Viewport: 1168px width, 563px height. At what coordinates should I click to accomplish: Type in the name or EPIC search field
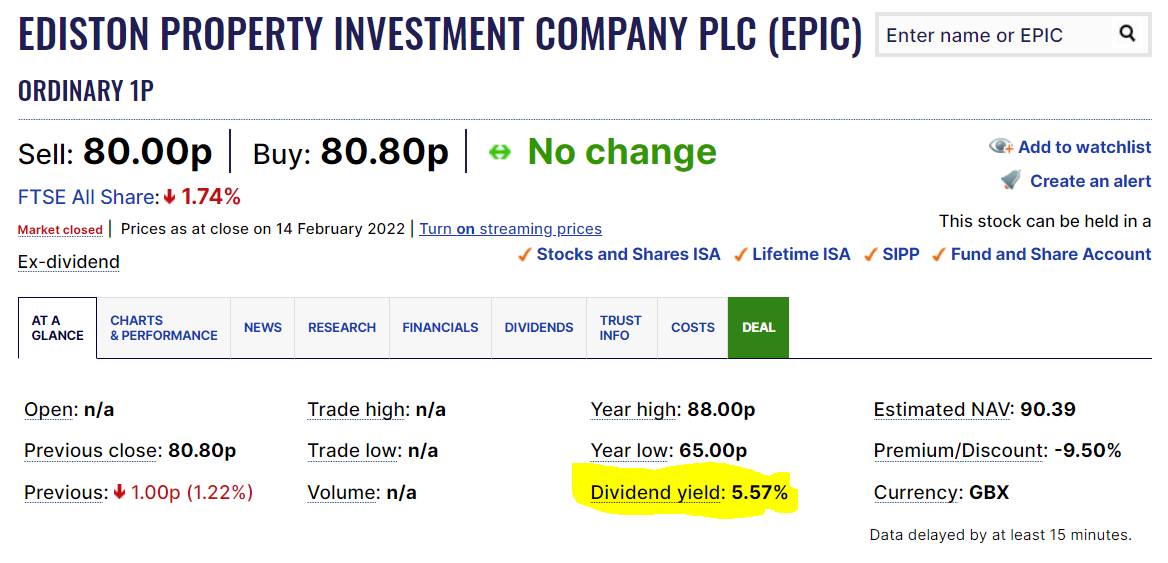coord(995,35)
